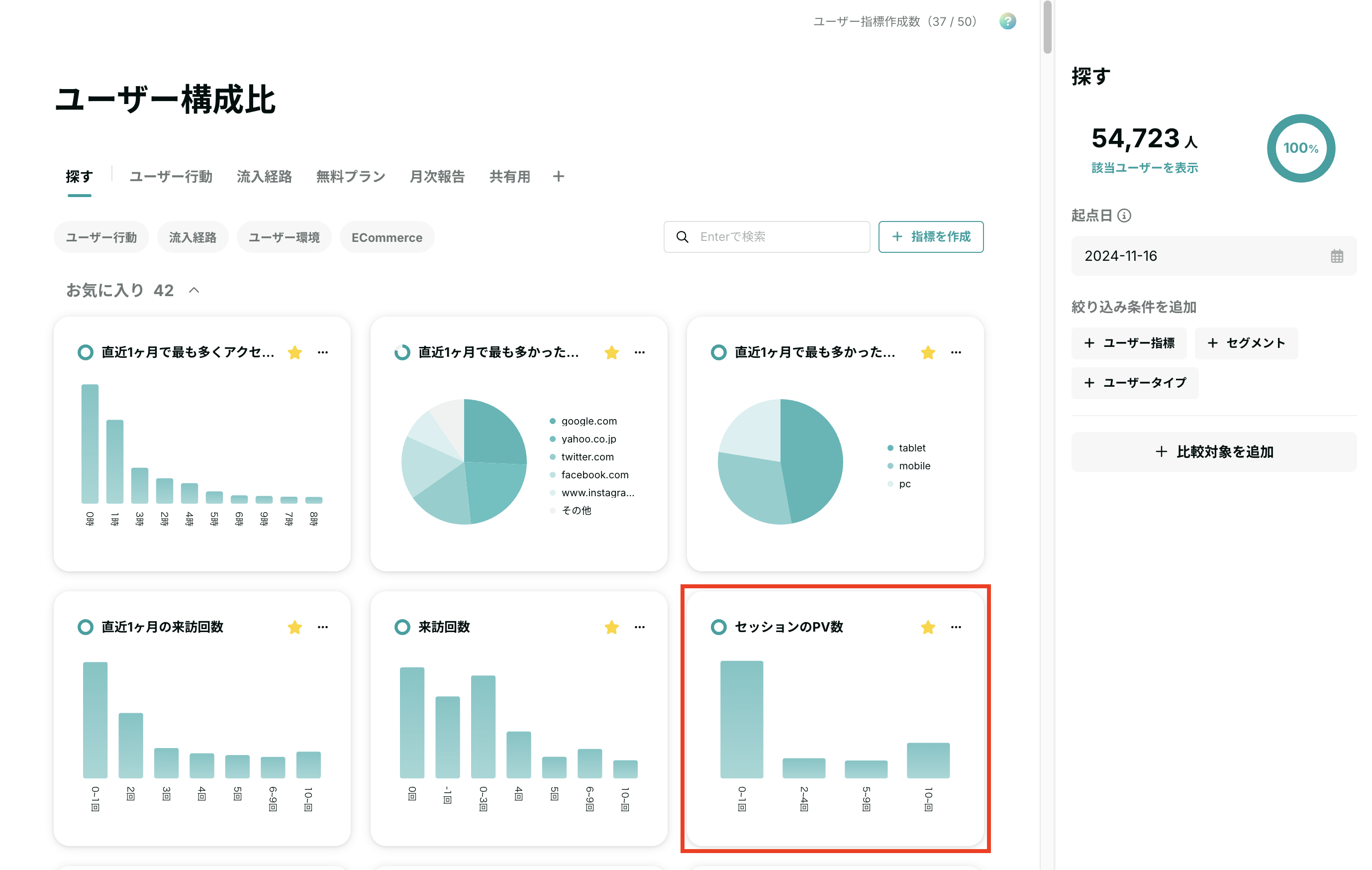Open the calendar icon in date field

click(x=1337, y=256)
